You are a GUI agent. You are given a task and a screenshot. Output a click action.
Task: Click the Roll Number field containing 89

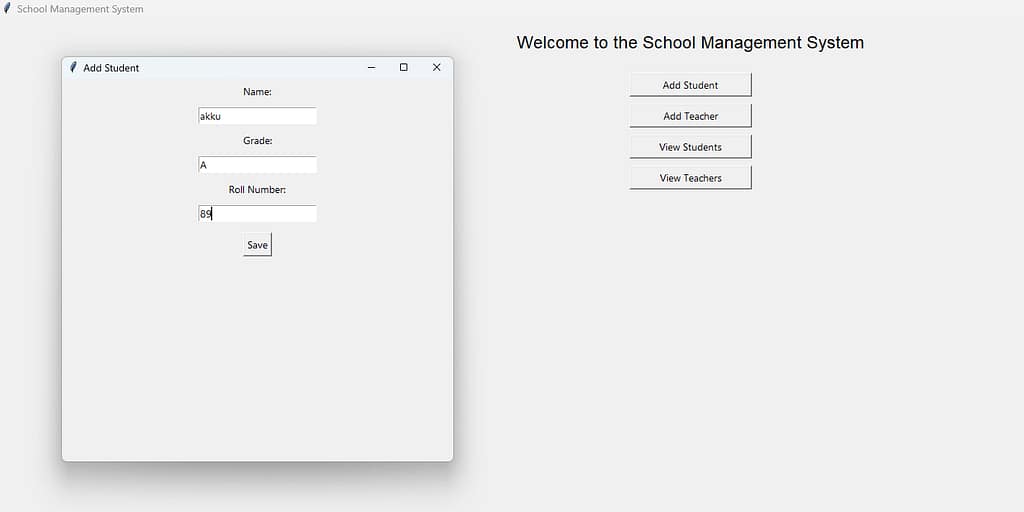(257, 214)
